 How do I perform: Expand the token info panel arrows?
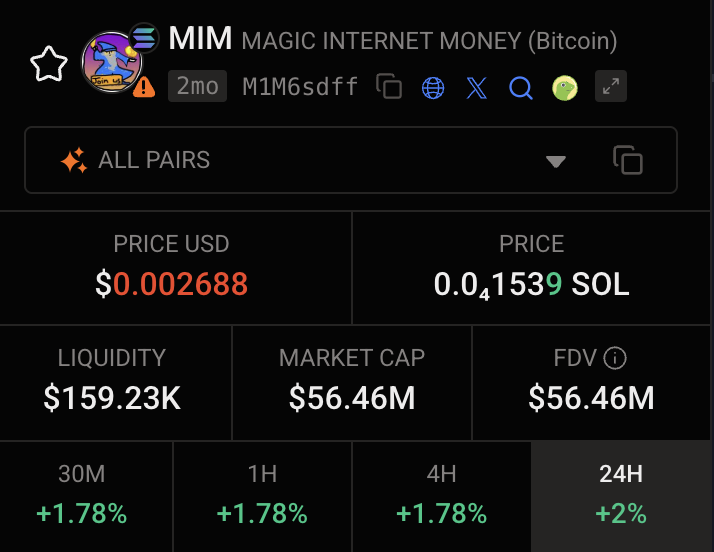click(611, 86)
